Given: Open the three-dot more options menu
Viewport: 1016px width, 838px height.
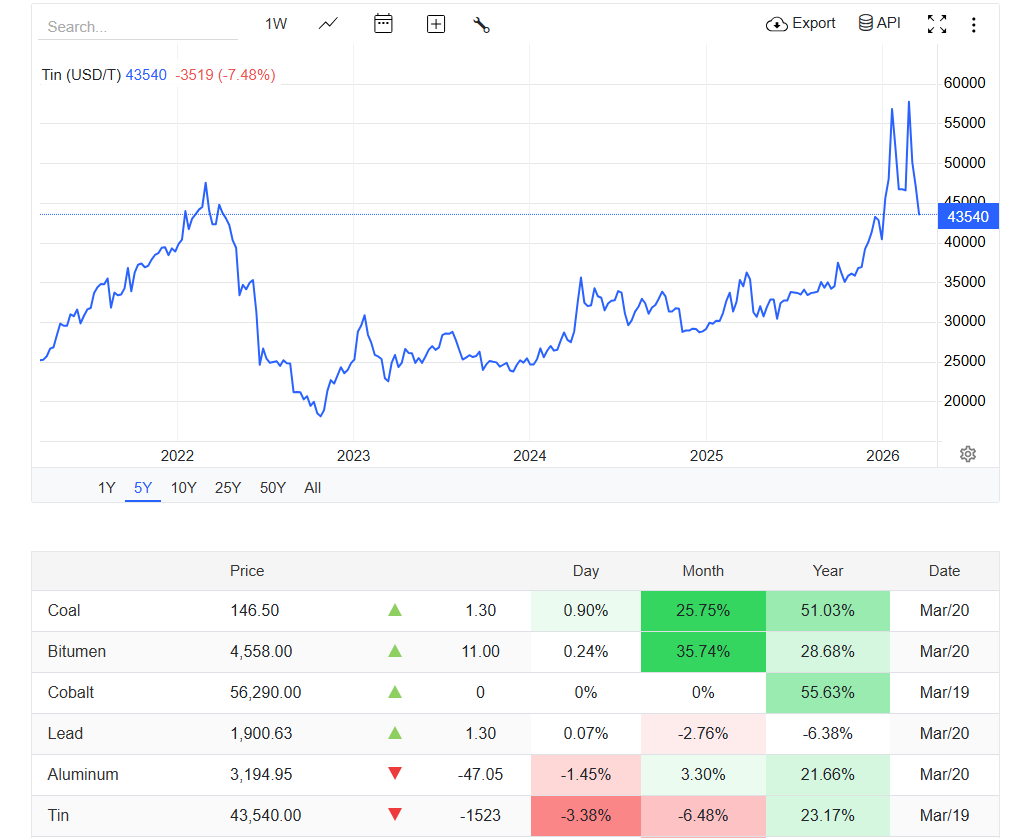Looking at the screenshot, I should pyautogui.click(x=973, y=25).
